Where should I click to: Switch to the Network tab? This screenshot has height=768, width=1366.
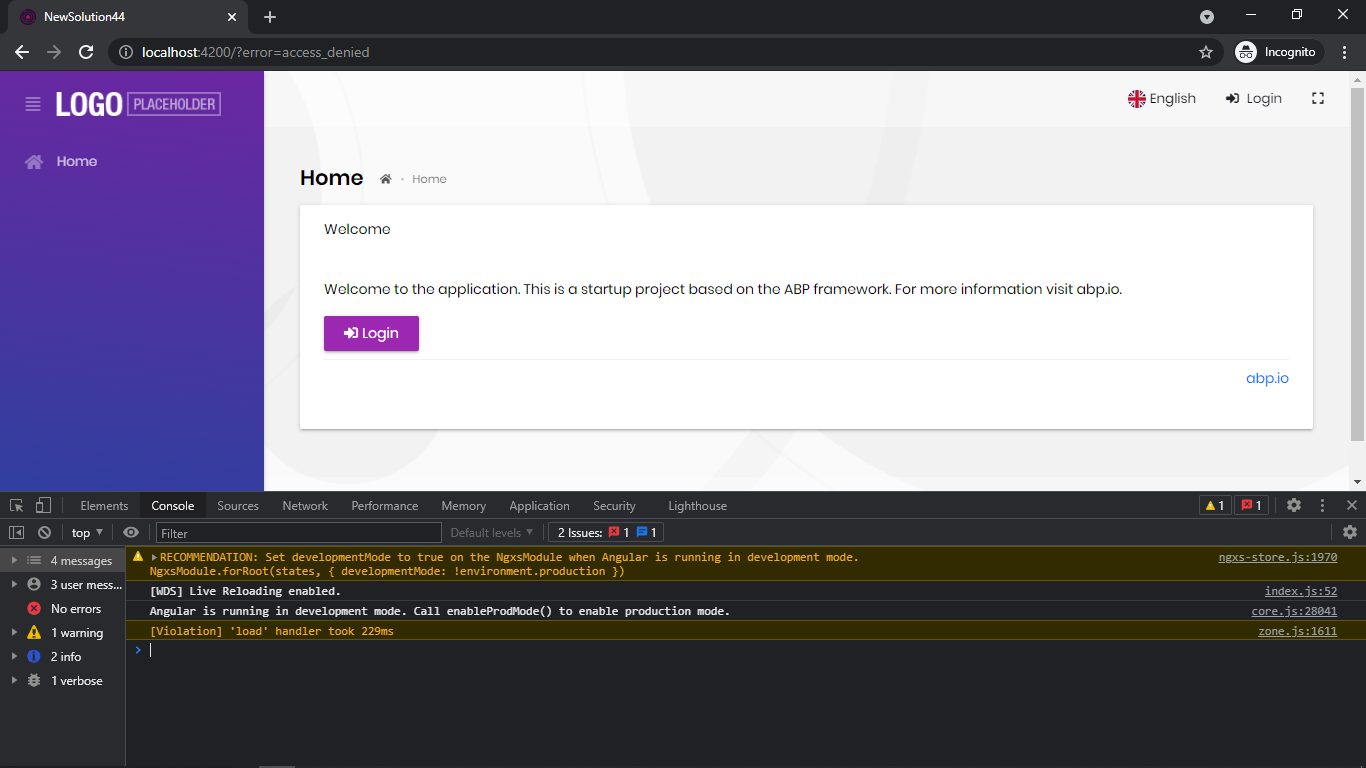coord(305,506)
